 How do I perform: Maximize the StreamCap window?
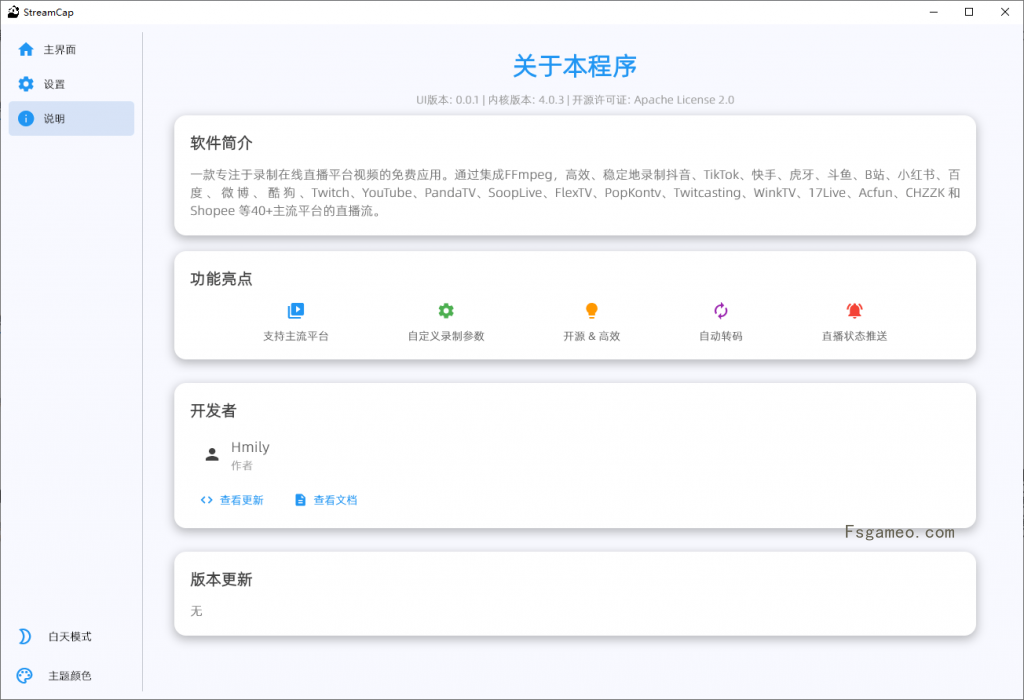coord(969,12)
